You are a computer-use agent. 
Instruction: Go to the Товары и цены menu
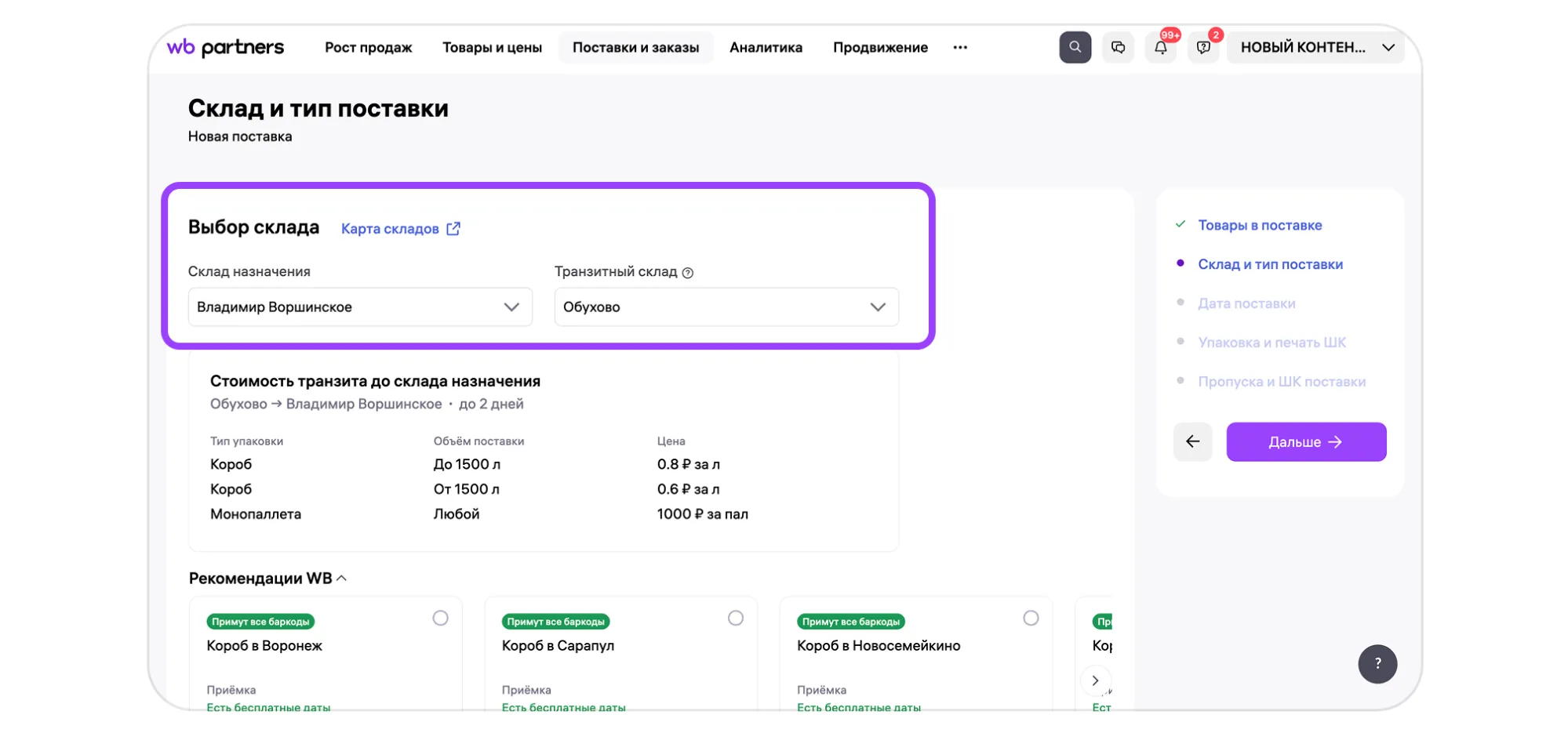point(492,47)
